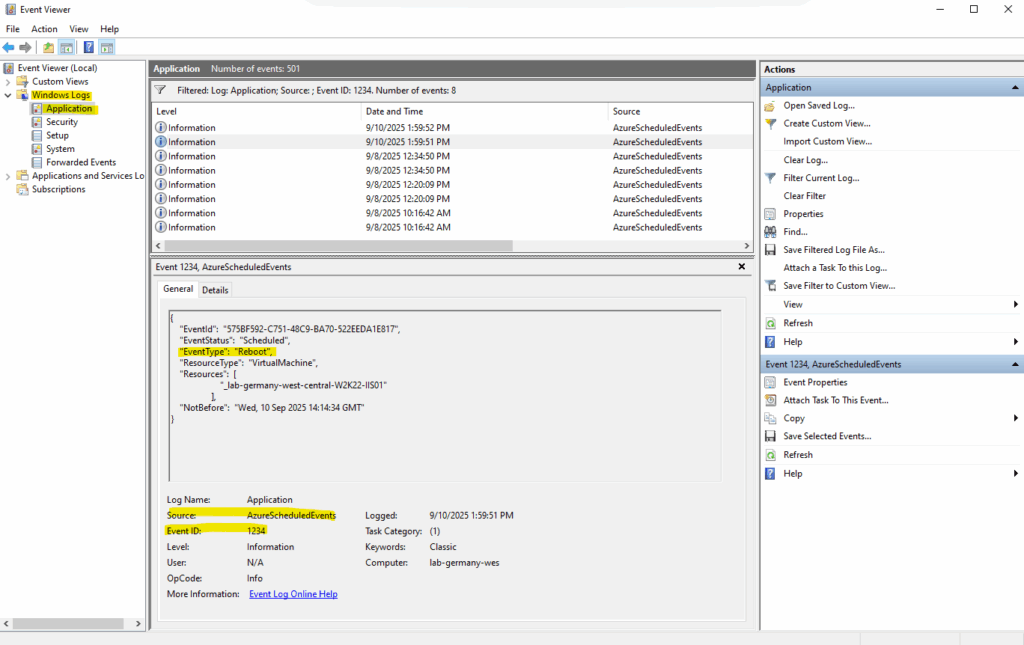1024x645 pixels.
Task: Click the lower Refresh action under Event 1234
Action: (x=798, y=455)
